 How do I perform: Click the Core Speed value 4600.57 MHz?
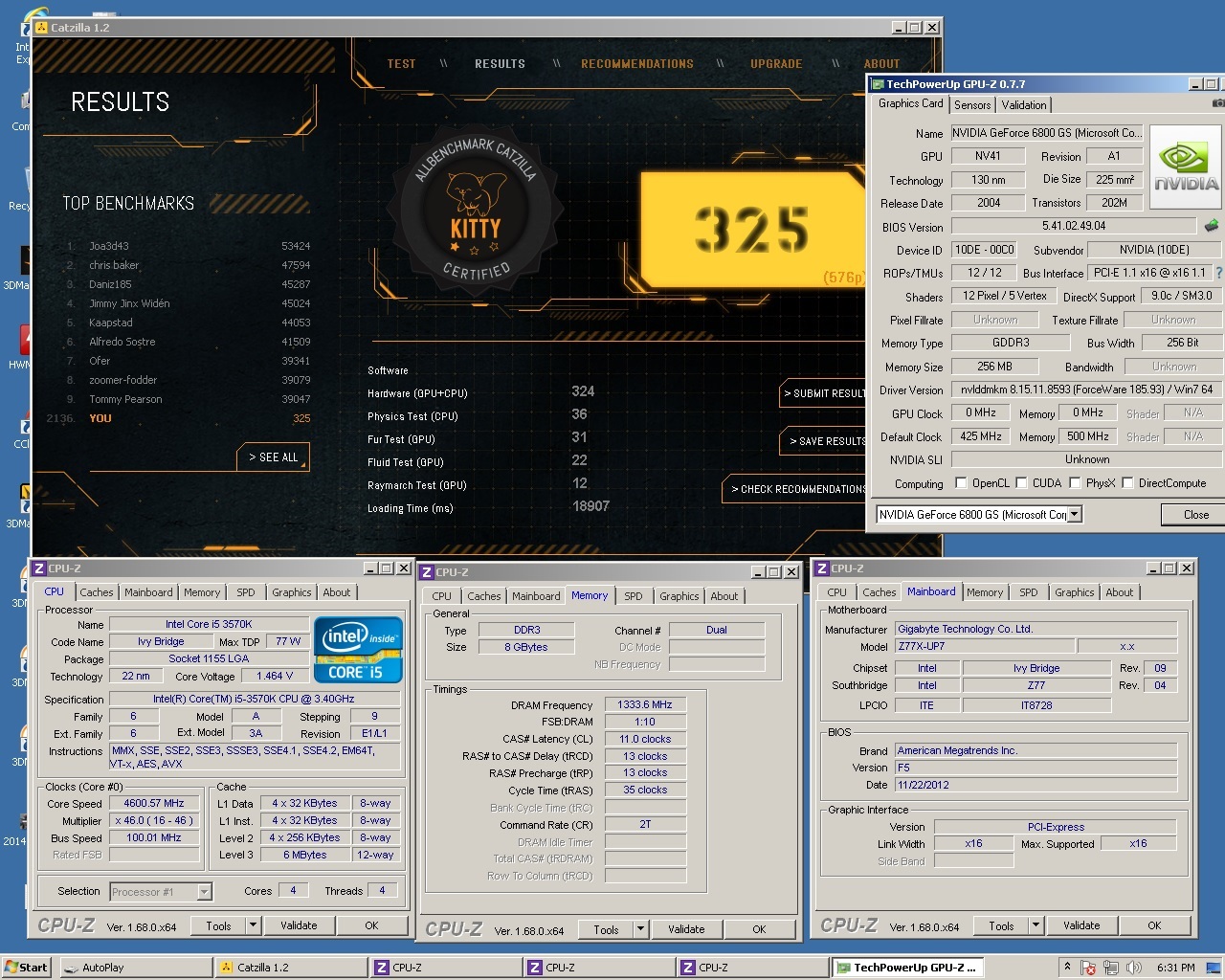tap(154, 803)
